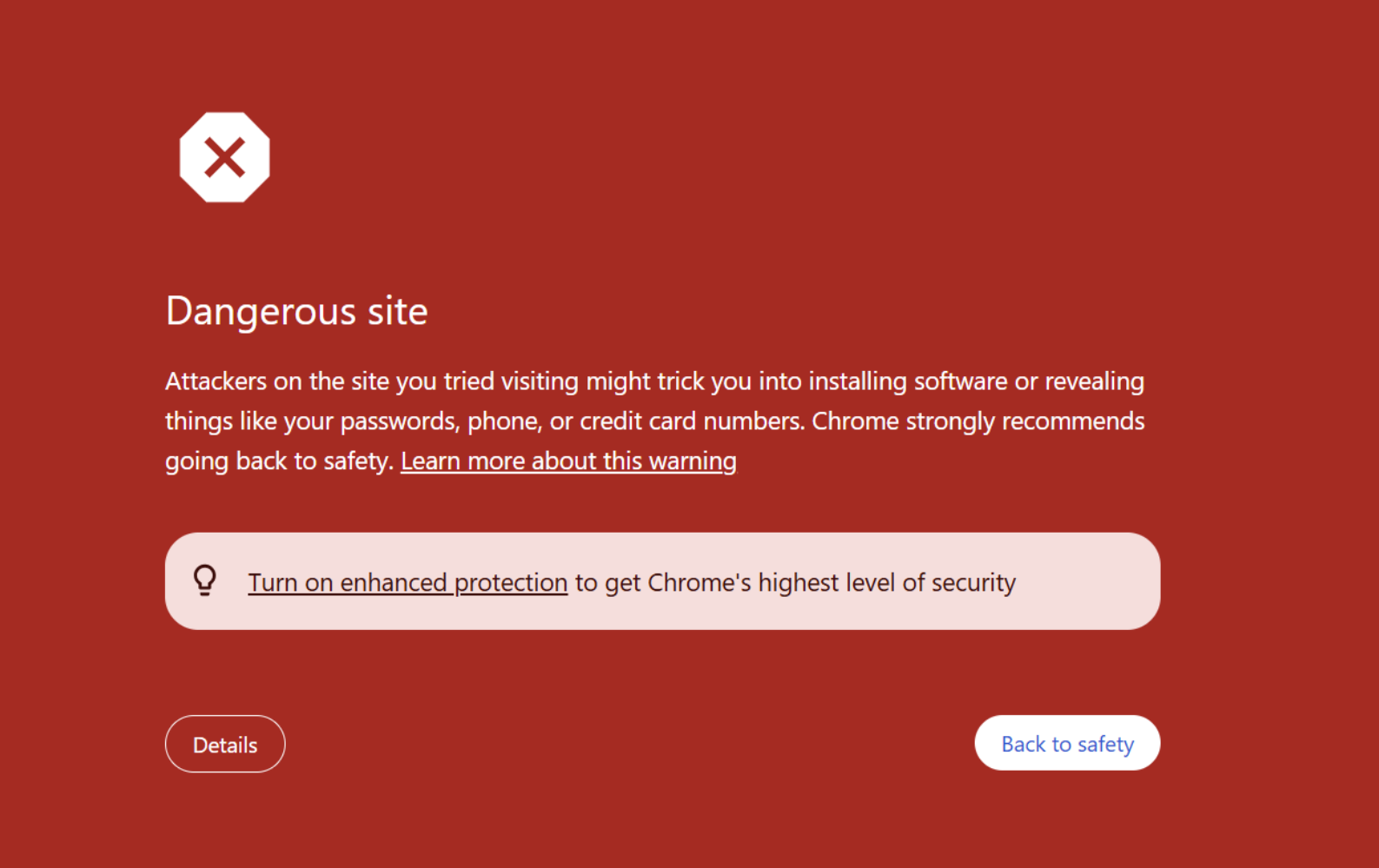Click the warning description paragraph
1379x868 pixels.
[x=654, y=421]
